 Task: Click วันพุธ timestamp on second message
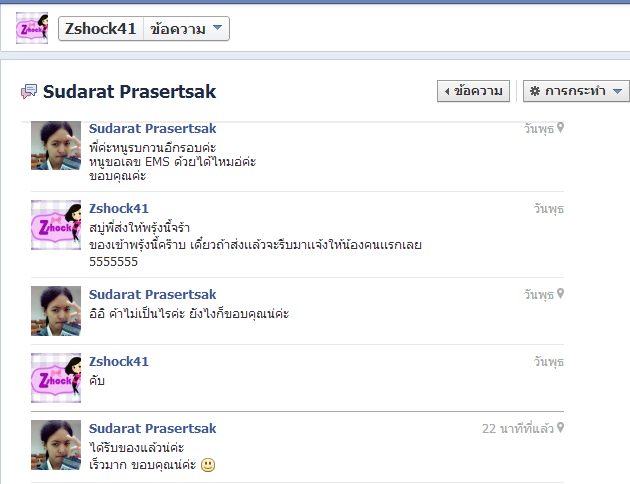pos(549,209)
